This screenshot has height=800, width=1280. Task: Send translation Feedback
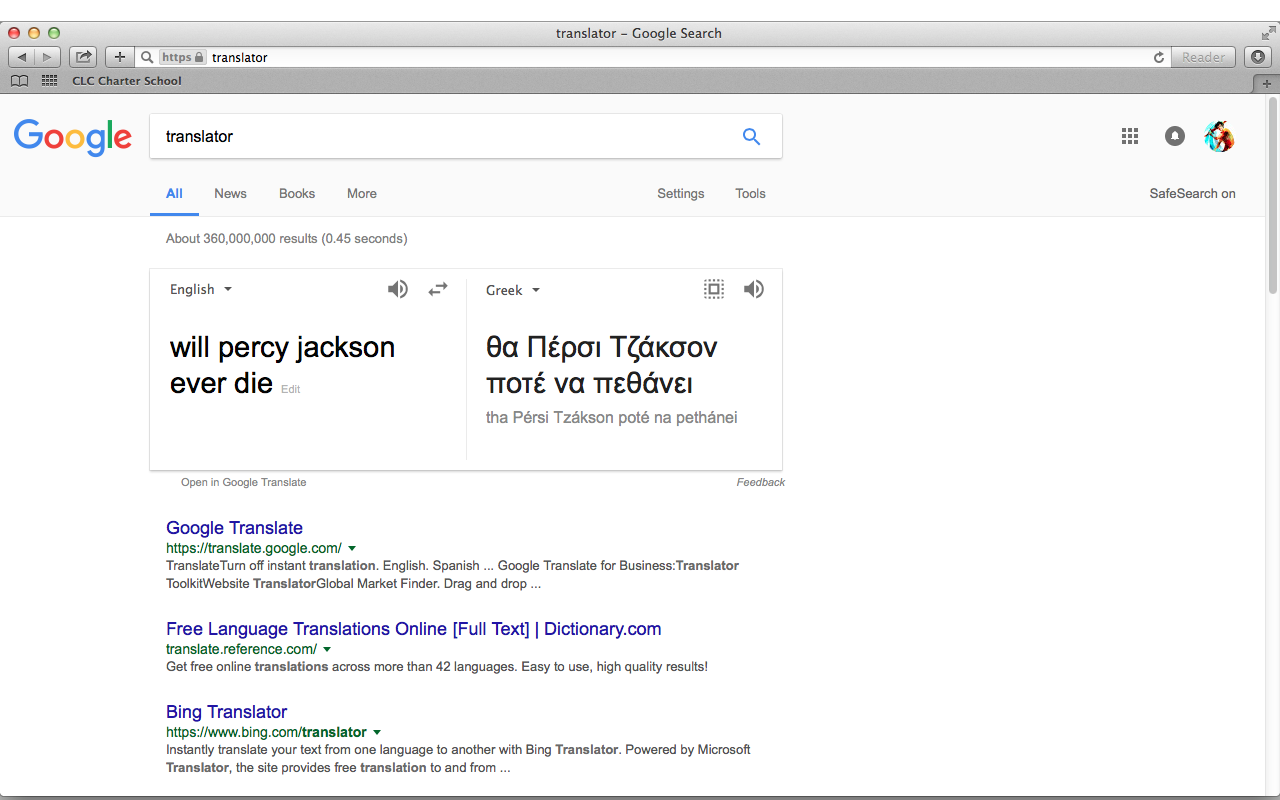(x=761, y=482)
